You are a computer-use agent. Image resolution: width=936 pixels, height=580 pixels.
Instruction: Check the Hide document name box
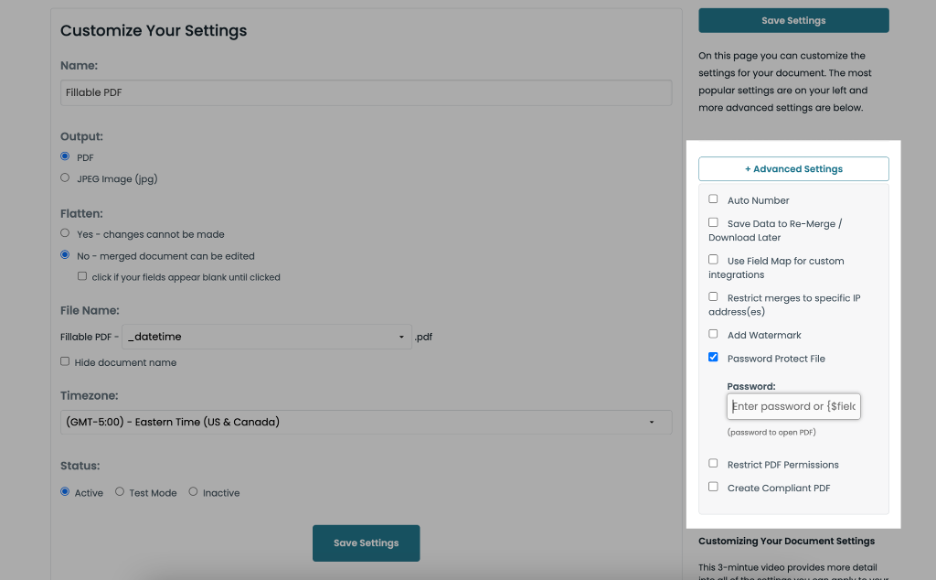(64, 361)
